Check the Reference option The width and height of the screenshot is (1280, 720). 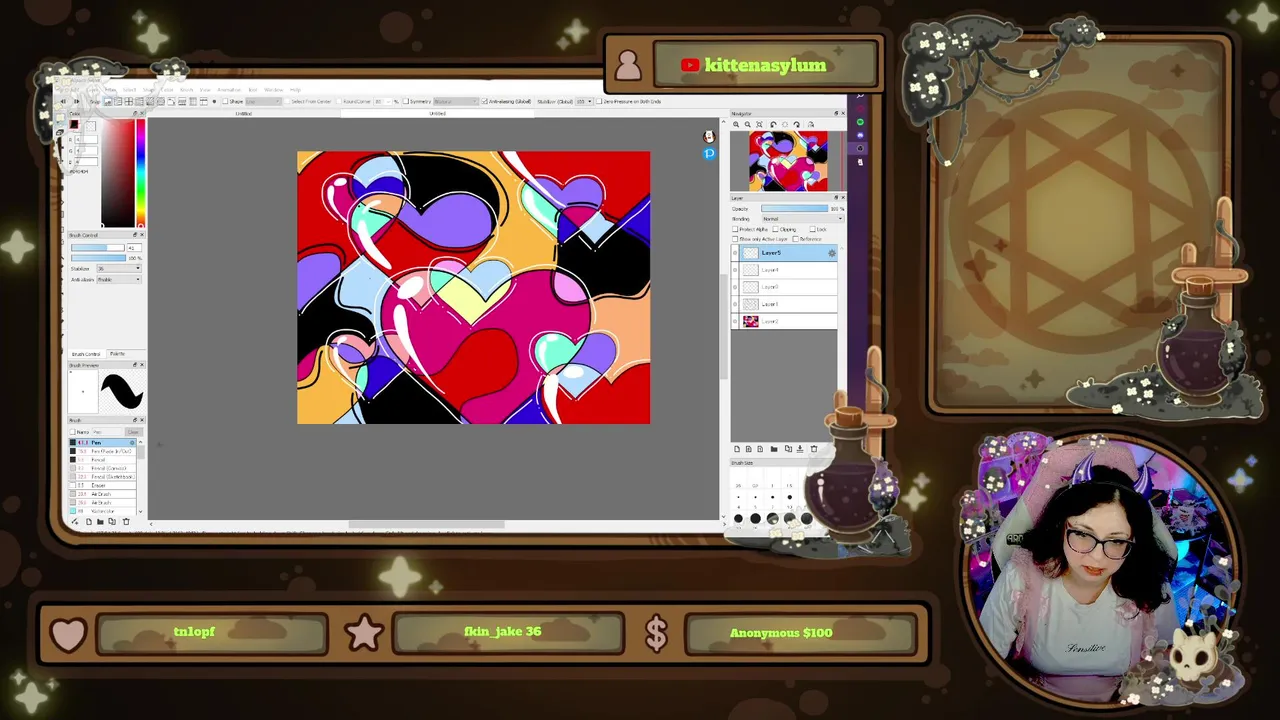pos(795,239)
